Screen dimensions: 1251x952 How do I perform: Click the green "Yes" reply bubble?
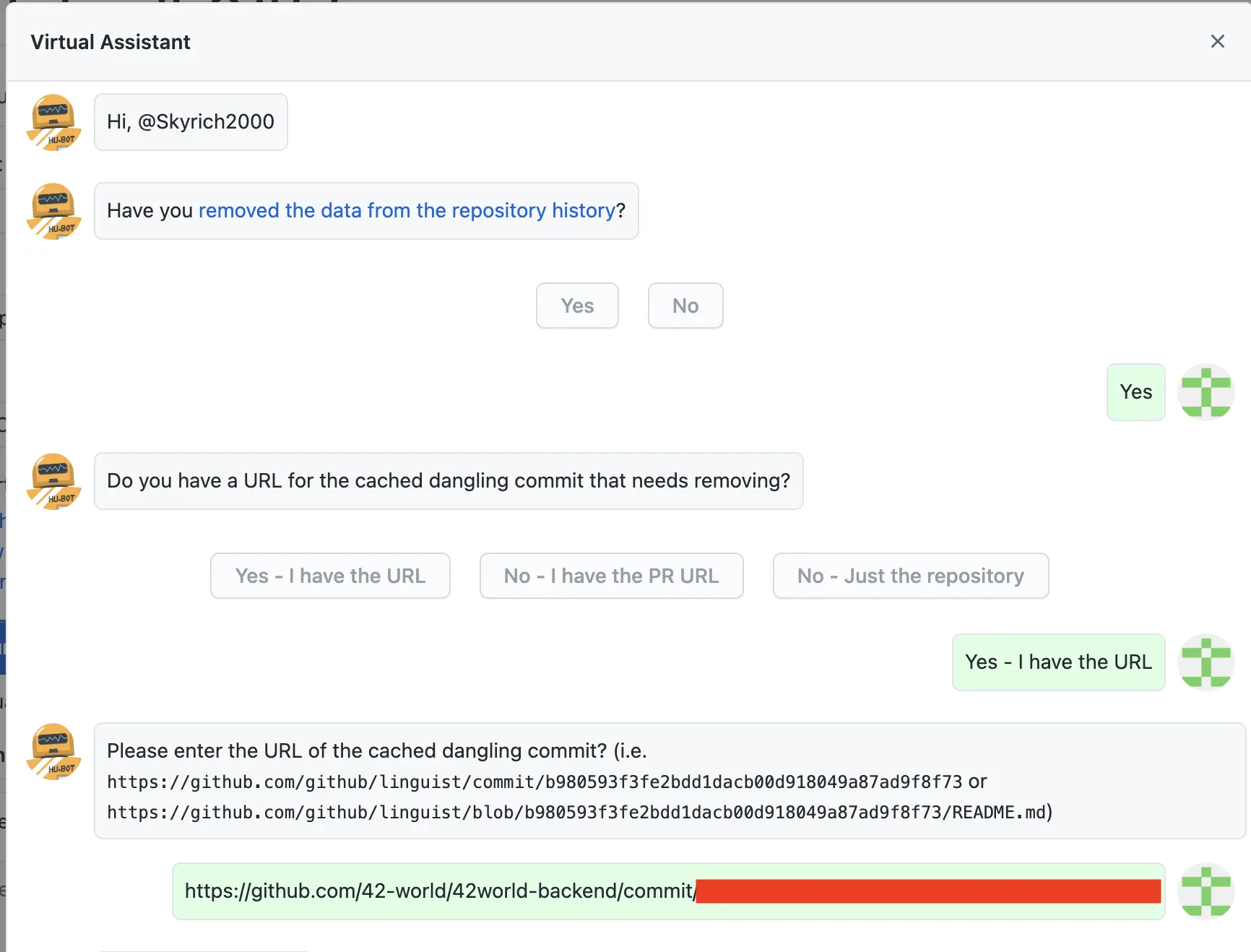click(x=1135, y=392)
